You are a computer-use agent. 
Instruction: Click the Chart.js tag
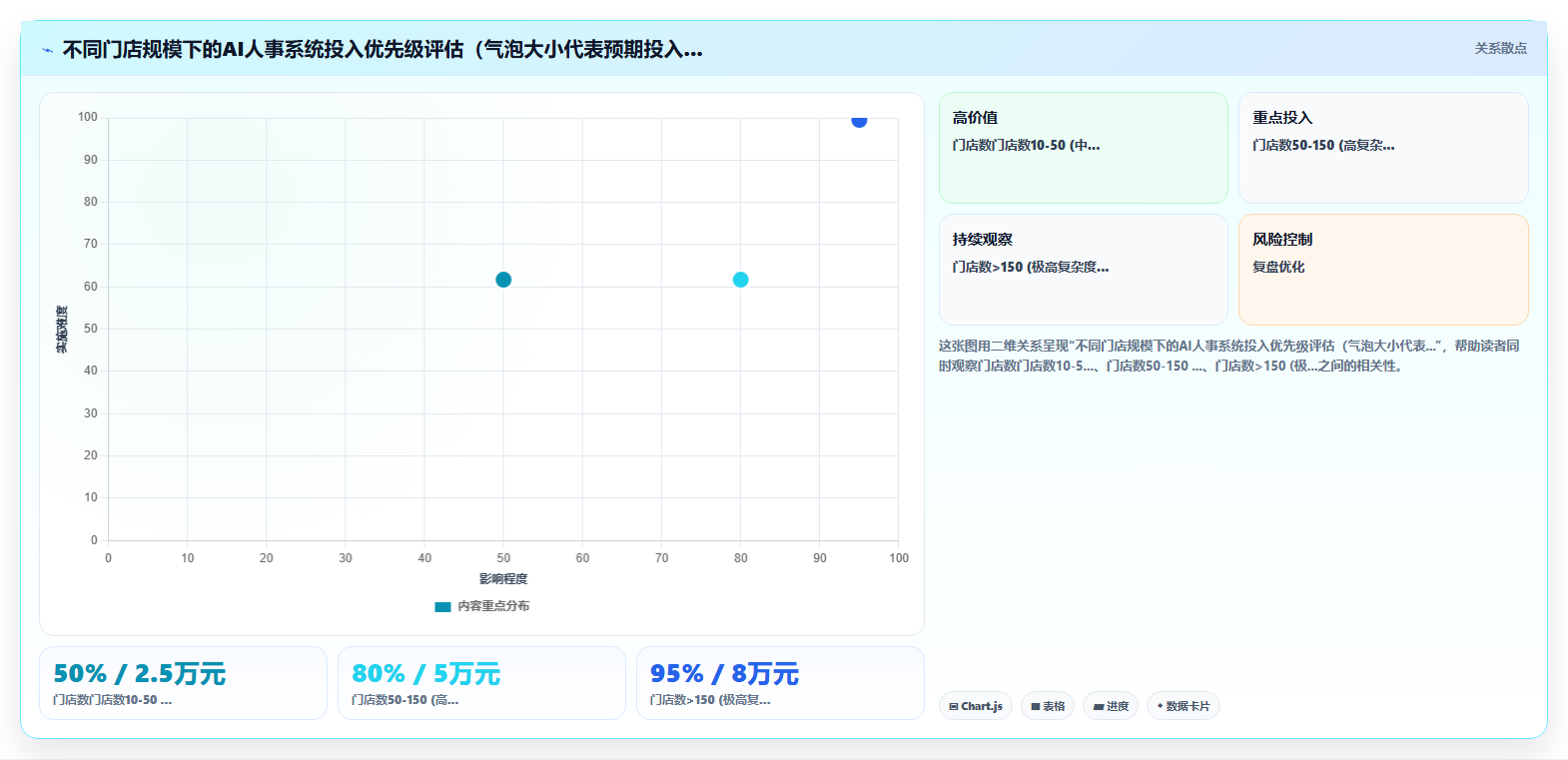(976, 706)
